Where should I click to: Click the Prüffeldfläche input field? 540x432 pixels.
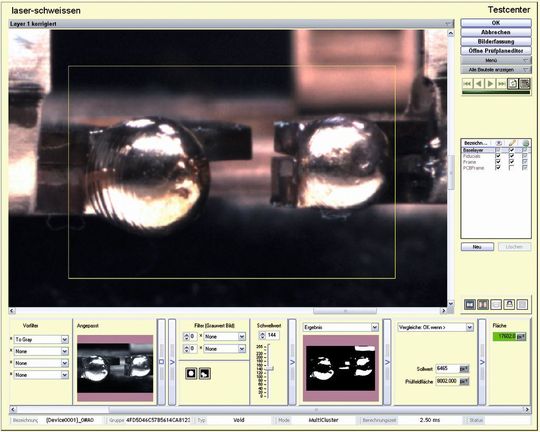447,381
